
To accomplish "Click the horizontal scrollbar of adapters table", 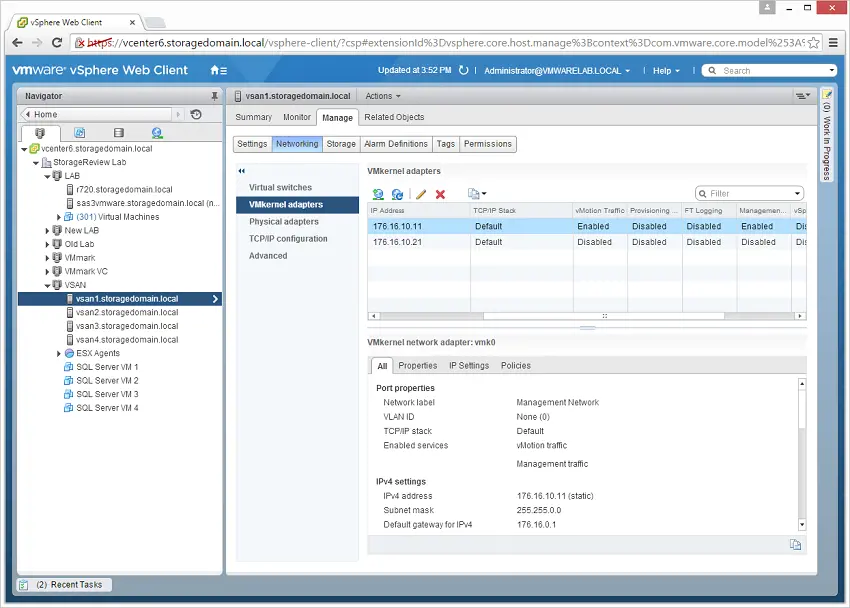I will coord(603,316).
